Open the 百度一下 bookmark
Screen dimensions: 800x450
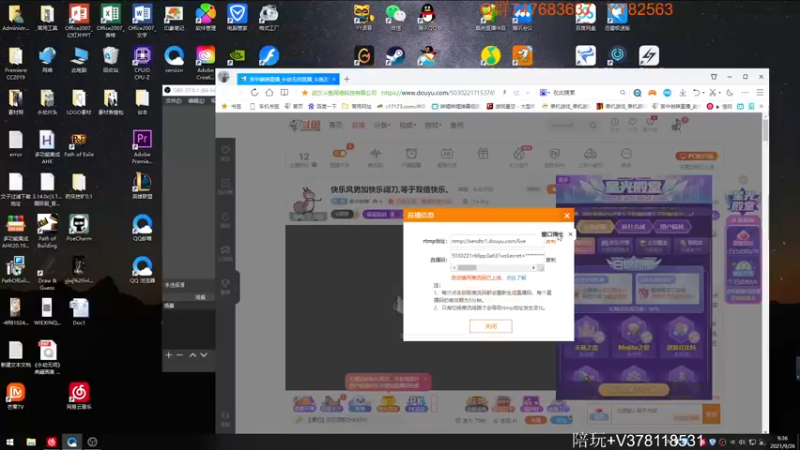tap(322, 107)
